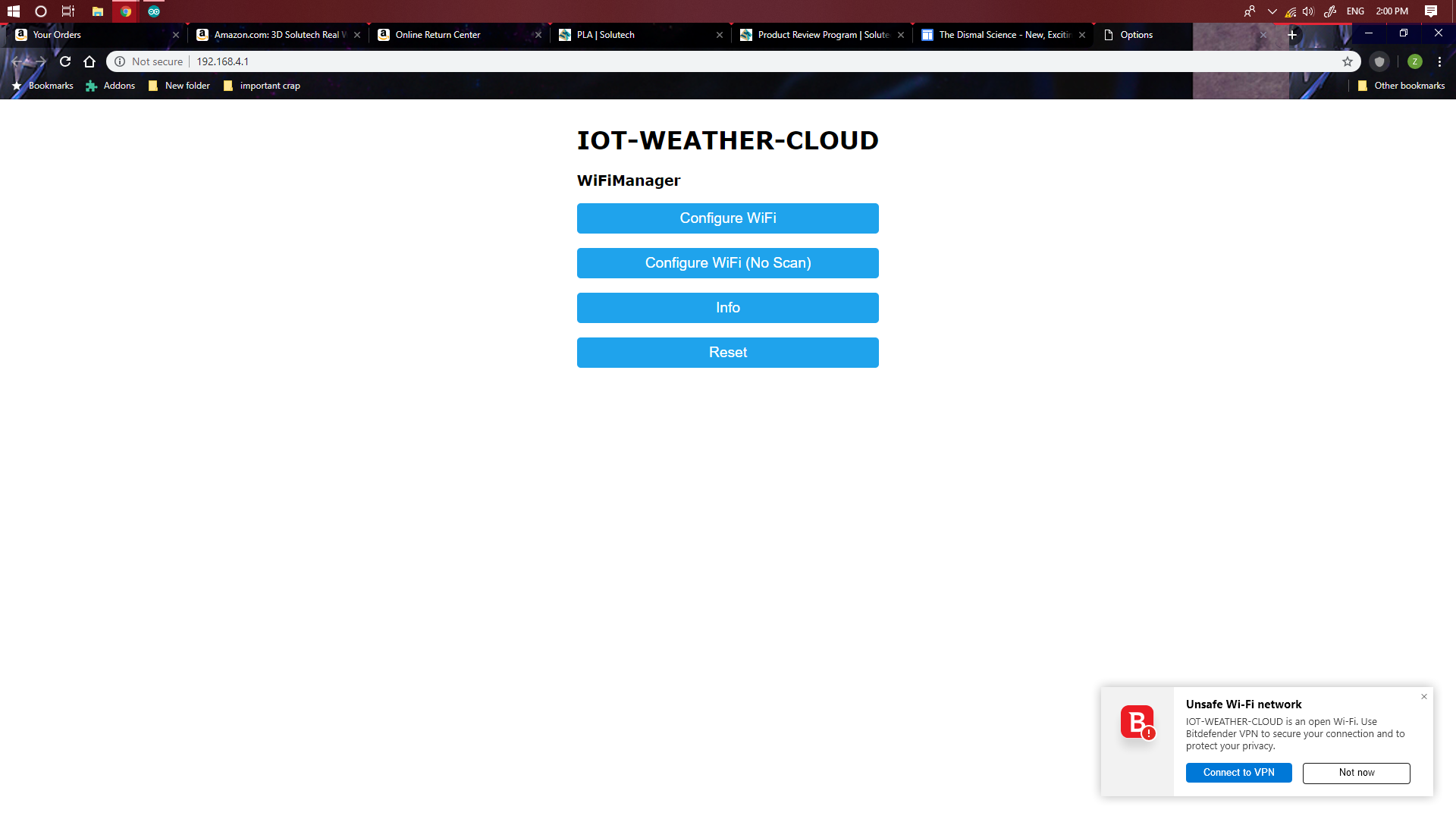Open the Other bookmarks folder
Image resolution: width=1456 pixels, height=819 pixels.
[x=1401, y=86]
